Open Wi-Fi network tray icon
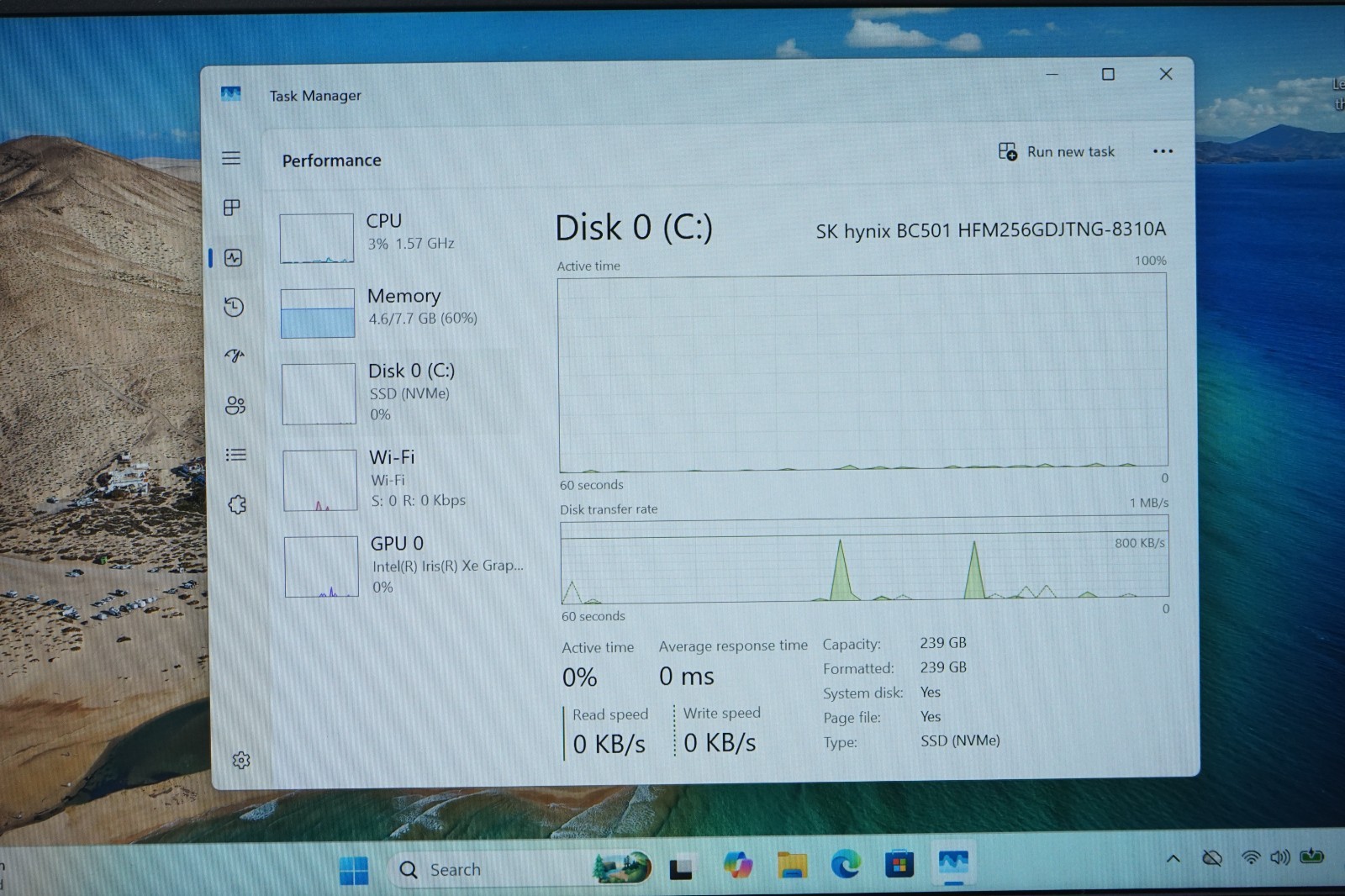Viewport: 1345px width, 896px height. pos(1251,857)
